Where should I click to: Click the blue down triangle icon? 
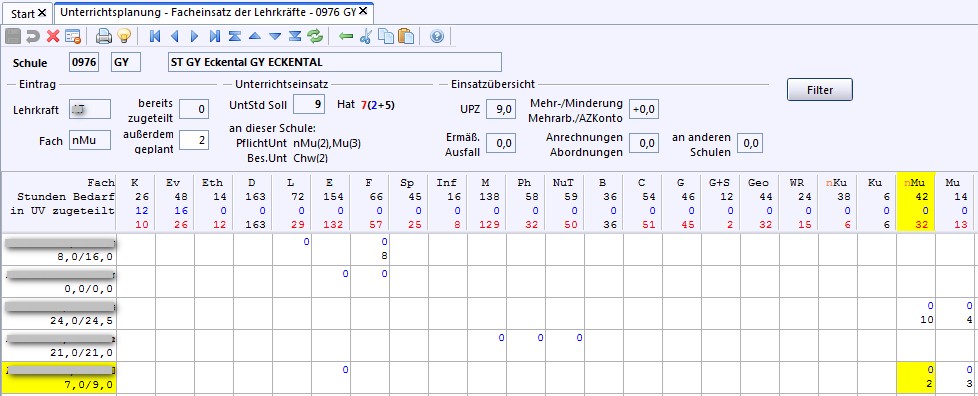(275, 36)
